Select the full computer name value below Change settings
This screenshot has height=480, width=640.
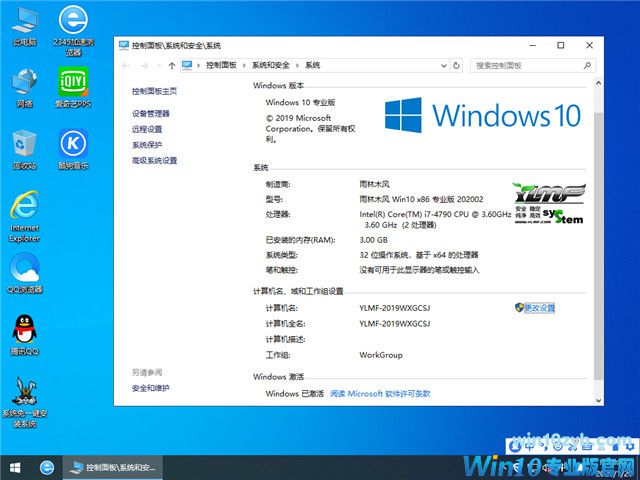coord(395,324)
